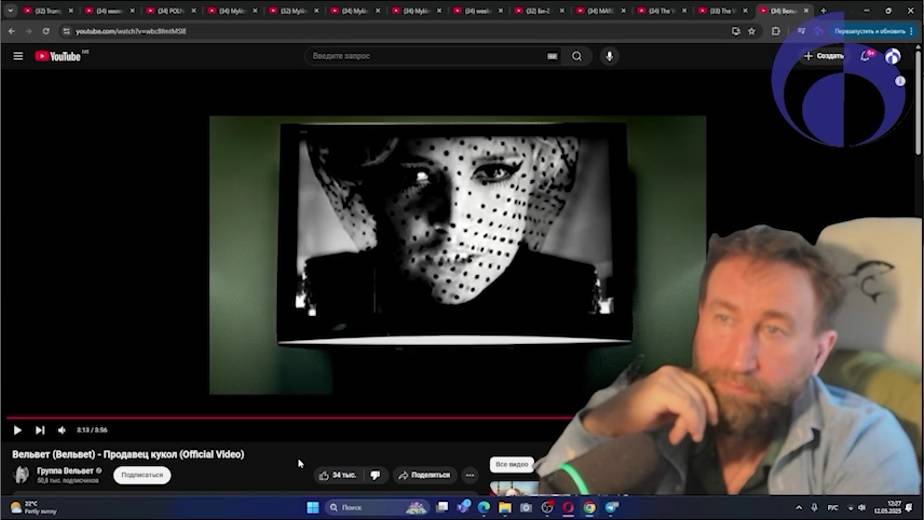This screenshot has height=520, width=924.
Task: Switch to the (34) POLI tab
Action: (x=171, y=11)
